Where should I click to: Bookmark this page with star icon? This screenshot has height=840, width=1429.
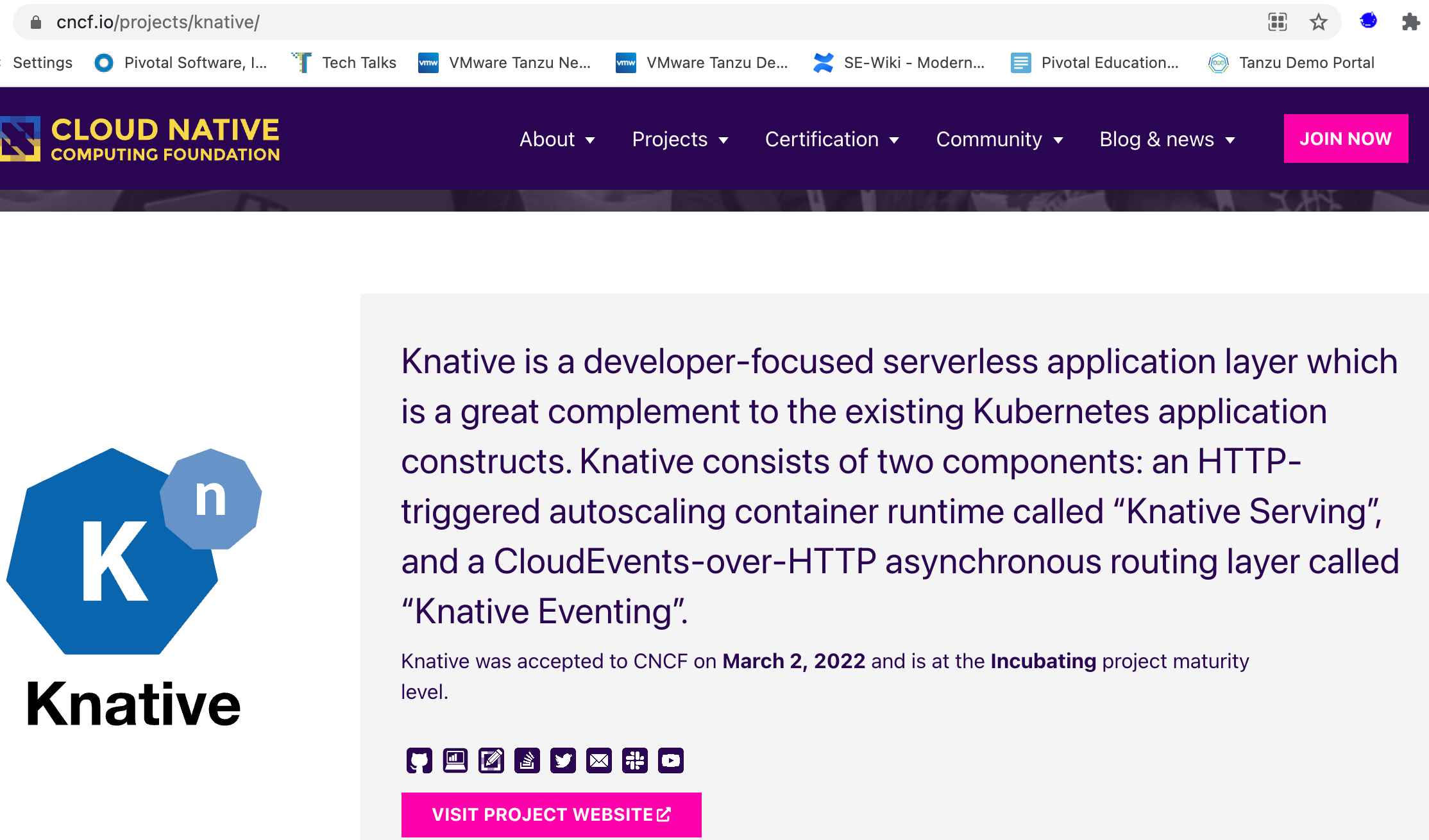[1318, 22]
